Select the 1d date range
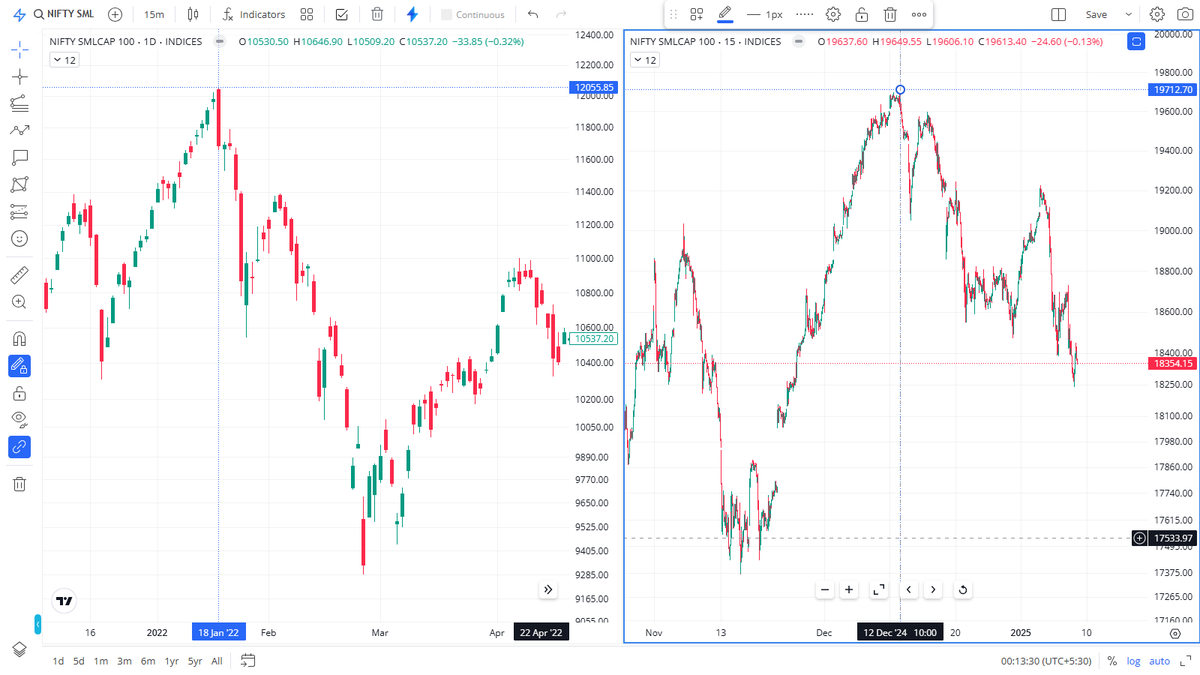Screen dimensions: 1200x675 pyautogui.click(x=58, y=661)
